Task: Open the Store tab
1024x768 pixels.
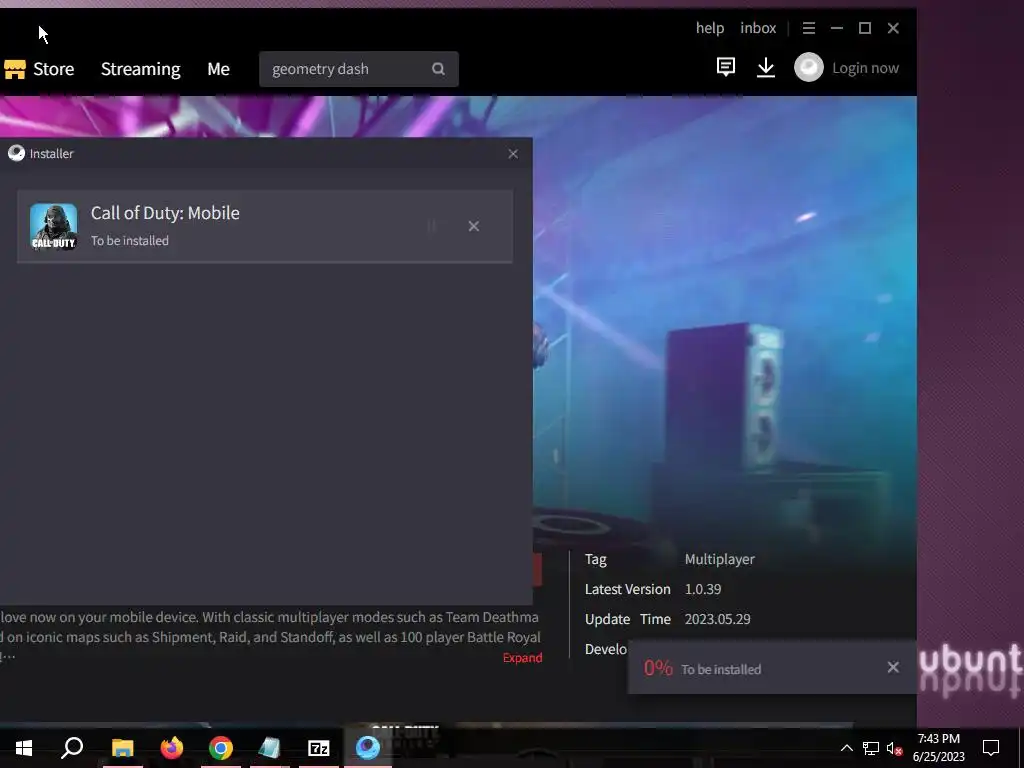Action: click(x=39, y=69)
